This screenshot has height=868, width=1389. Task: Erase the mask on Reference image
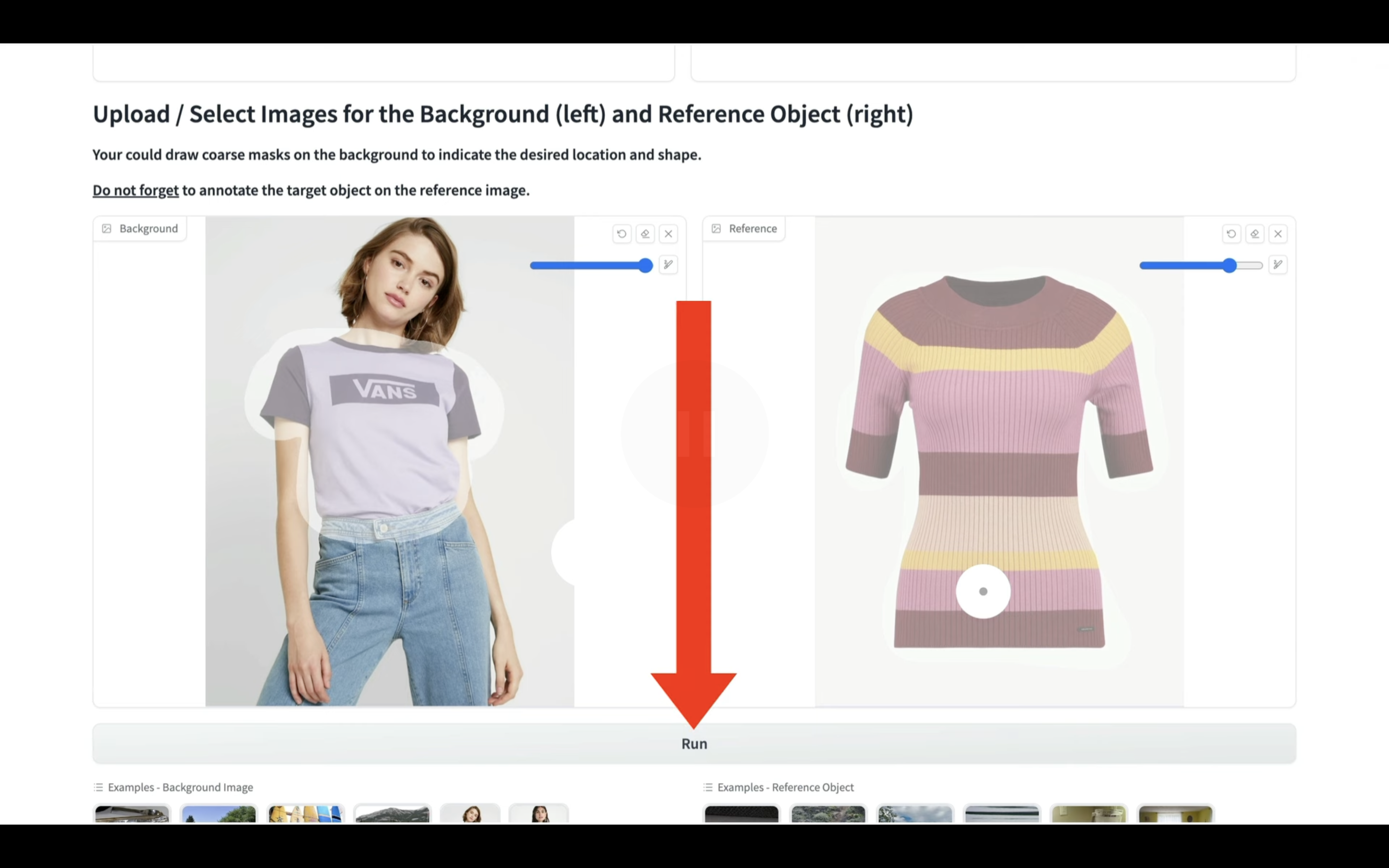click(1255, 234)
